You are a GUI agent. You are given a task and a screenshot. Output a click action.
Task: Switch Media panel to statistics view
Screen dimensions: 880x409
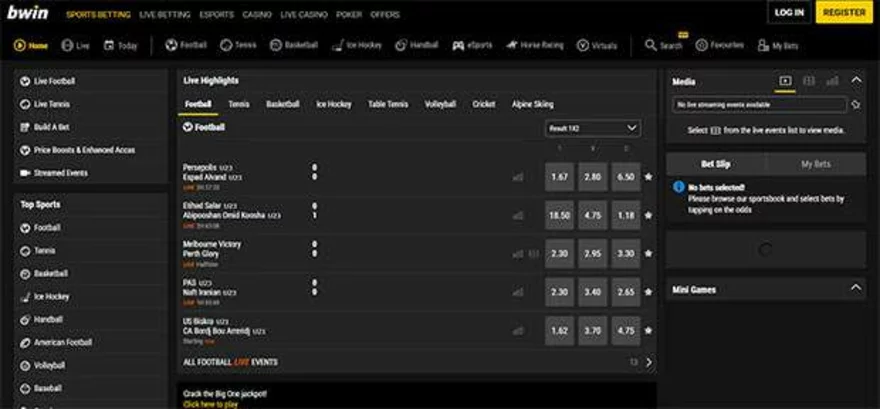pyautogui.click(x=832, y=81)
